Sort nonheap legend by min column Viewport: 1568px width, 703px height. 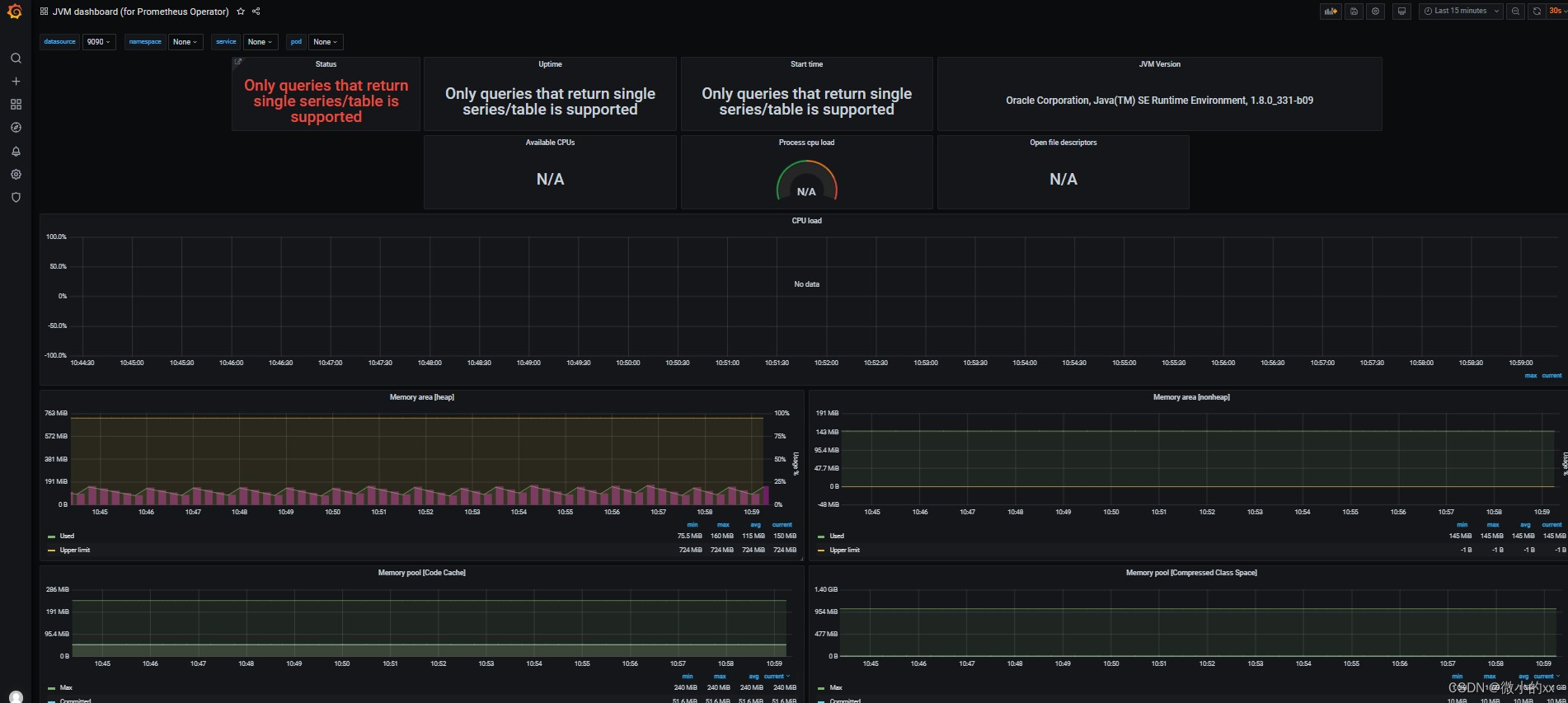pos(1462,525)
